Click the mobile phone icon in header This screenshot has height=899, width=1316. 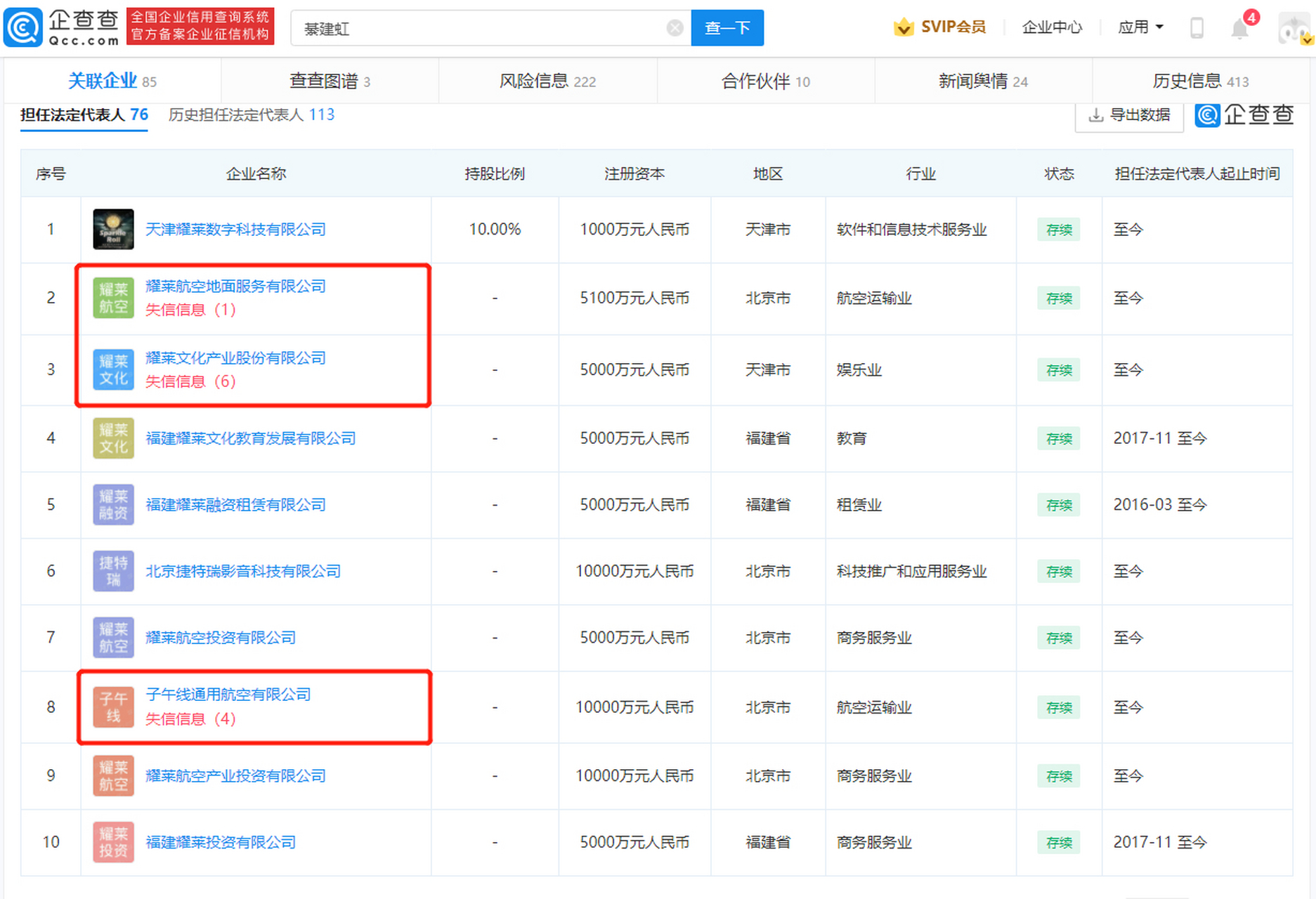click(1197, 28)
